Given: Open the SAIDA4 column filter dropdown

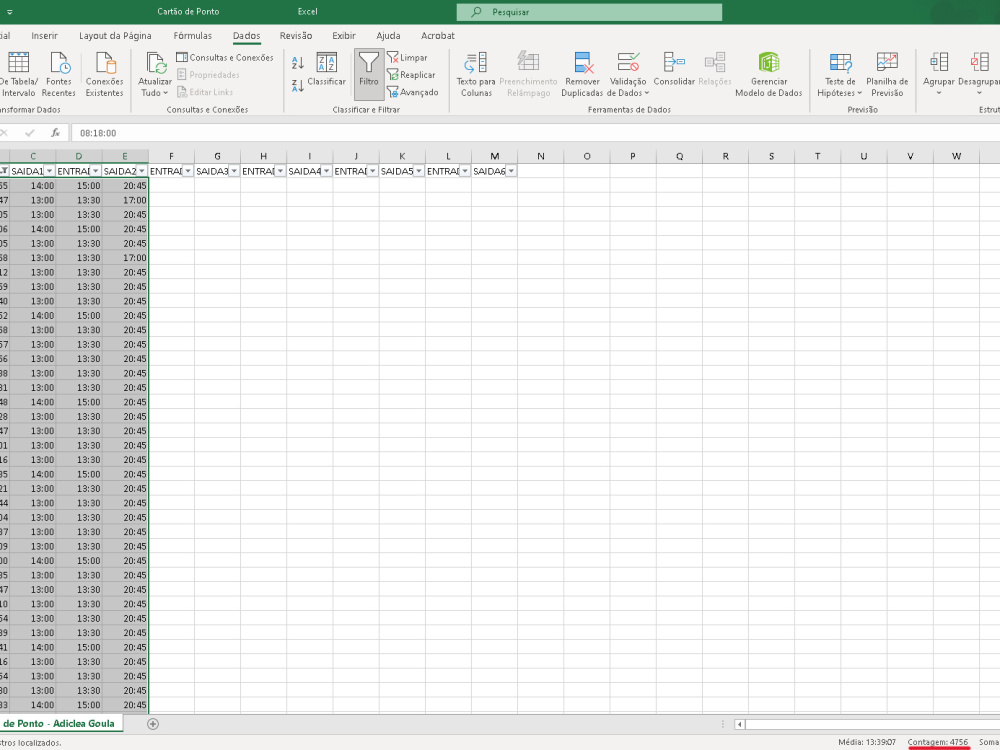Looking at the screenshot, I should click(326, 171).
